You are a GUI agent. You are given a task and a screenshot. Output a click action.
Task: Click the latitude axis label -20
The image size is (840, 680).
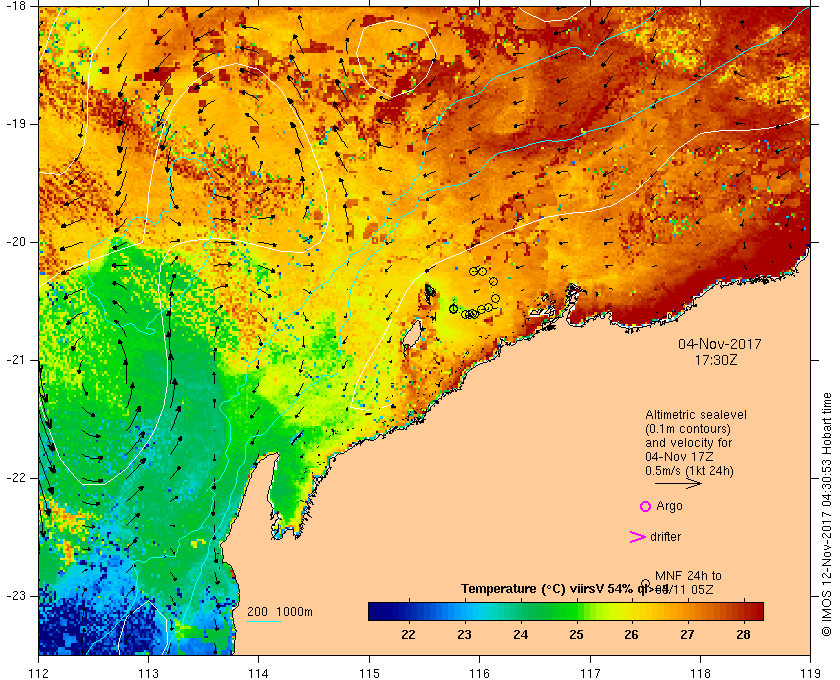point(14,242)
